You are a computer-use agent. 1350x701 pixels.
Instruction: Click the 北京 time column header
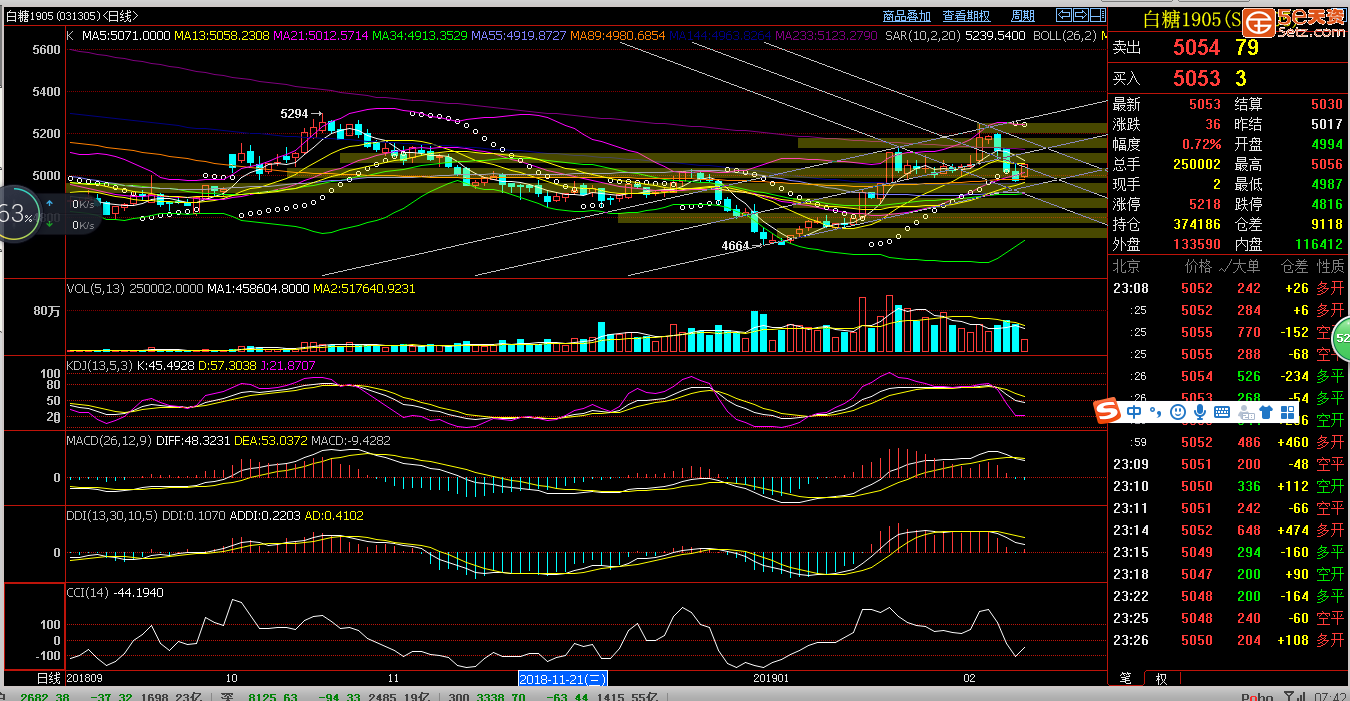click(1126, 266)
